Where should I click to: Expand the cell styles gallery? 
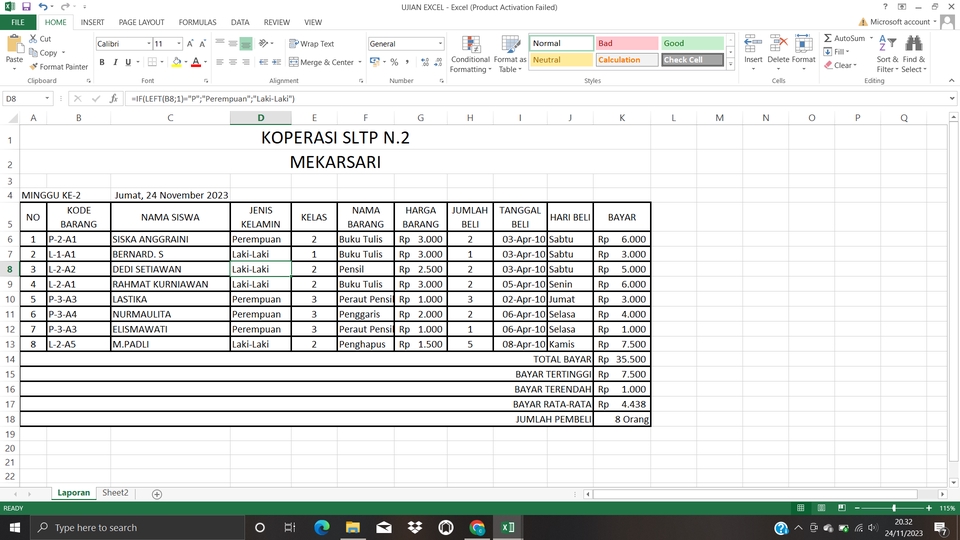click(x=730, y=64)
